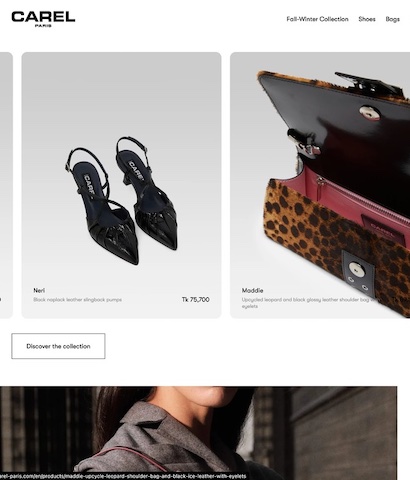
Task: Click the CAREL Paris logo
Action: coord(43,19)
